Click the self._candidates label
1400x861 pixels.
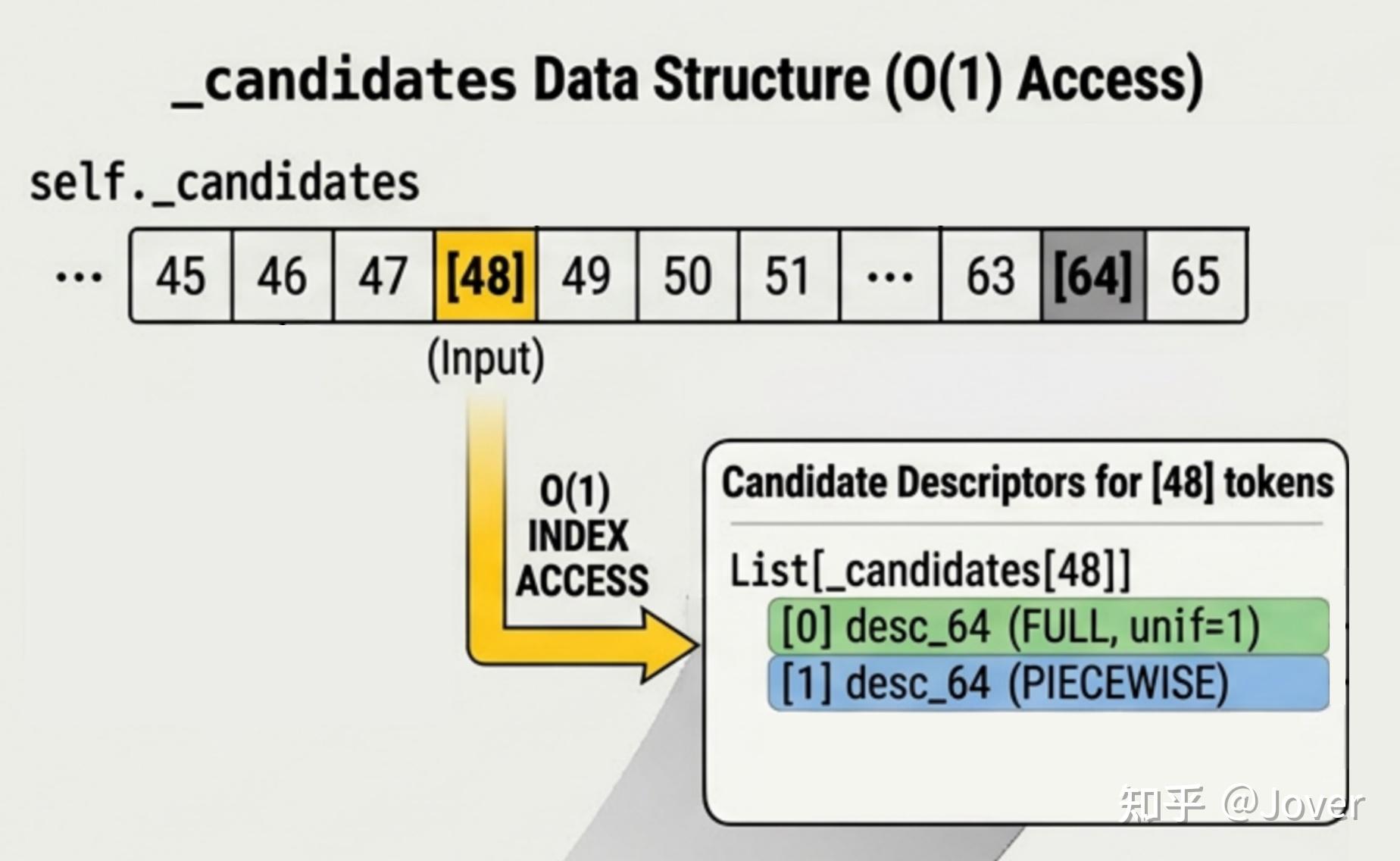click(224, 184)
